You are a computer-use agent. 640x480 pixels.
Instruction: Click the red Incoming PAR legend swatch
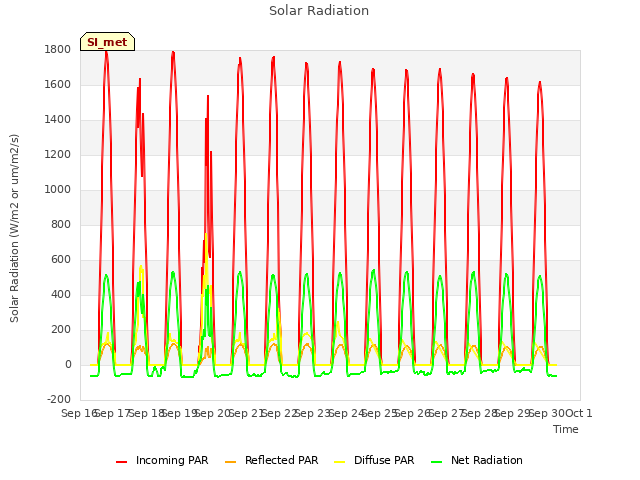(122, 462)
